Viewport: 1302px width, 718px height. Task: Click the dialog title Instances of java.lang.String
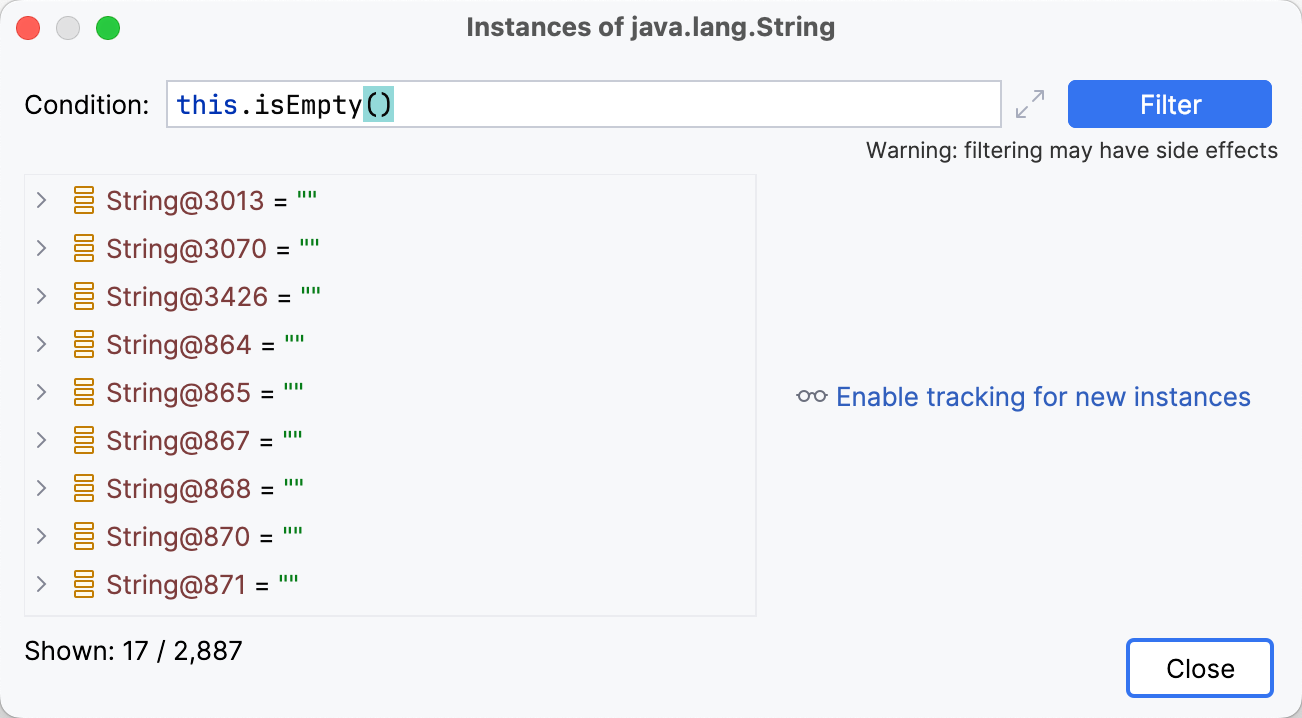[651, 27]
